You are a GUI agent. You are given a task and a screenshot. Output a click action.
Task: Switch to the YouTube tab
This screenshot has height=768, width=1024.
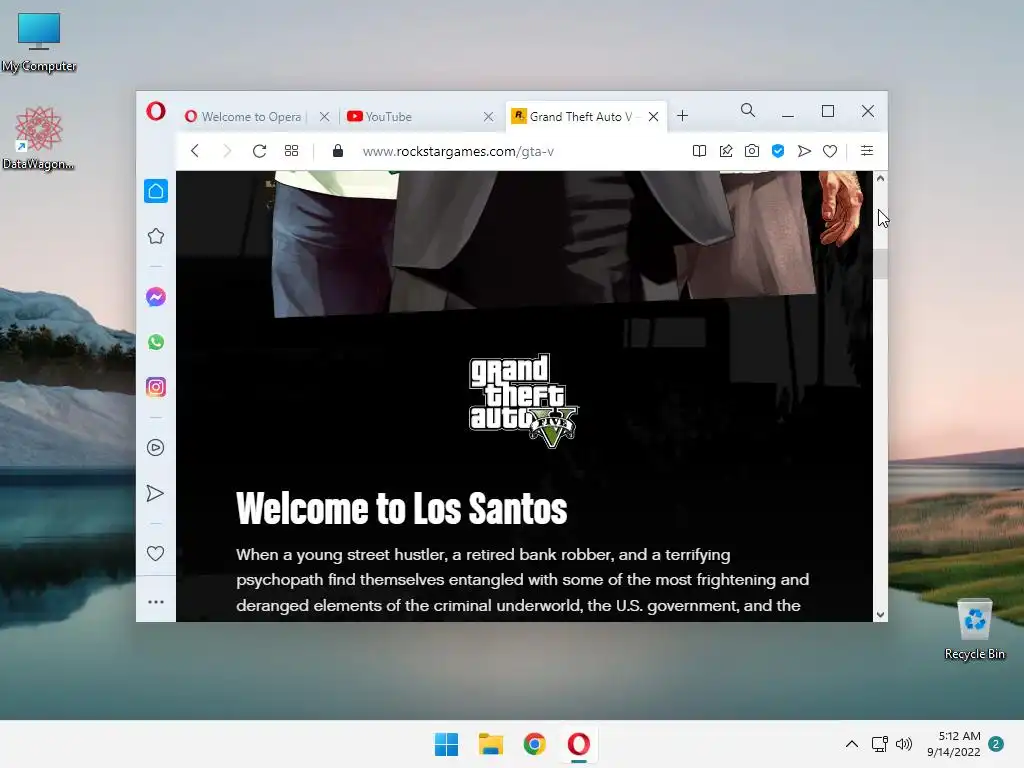[x=388, y=116]
